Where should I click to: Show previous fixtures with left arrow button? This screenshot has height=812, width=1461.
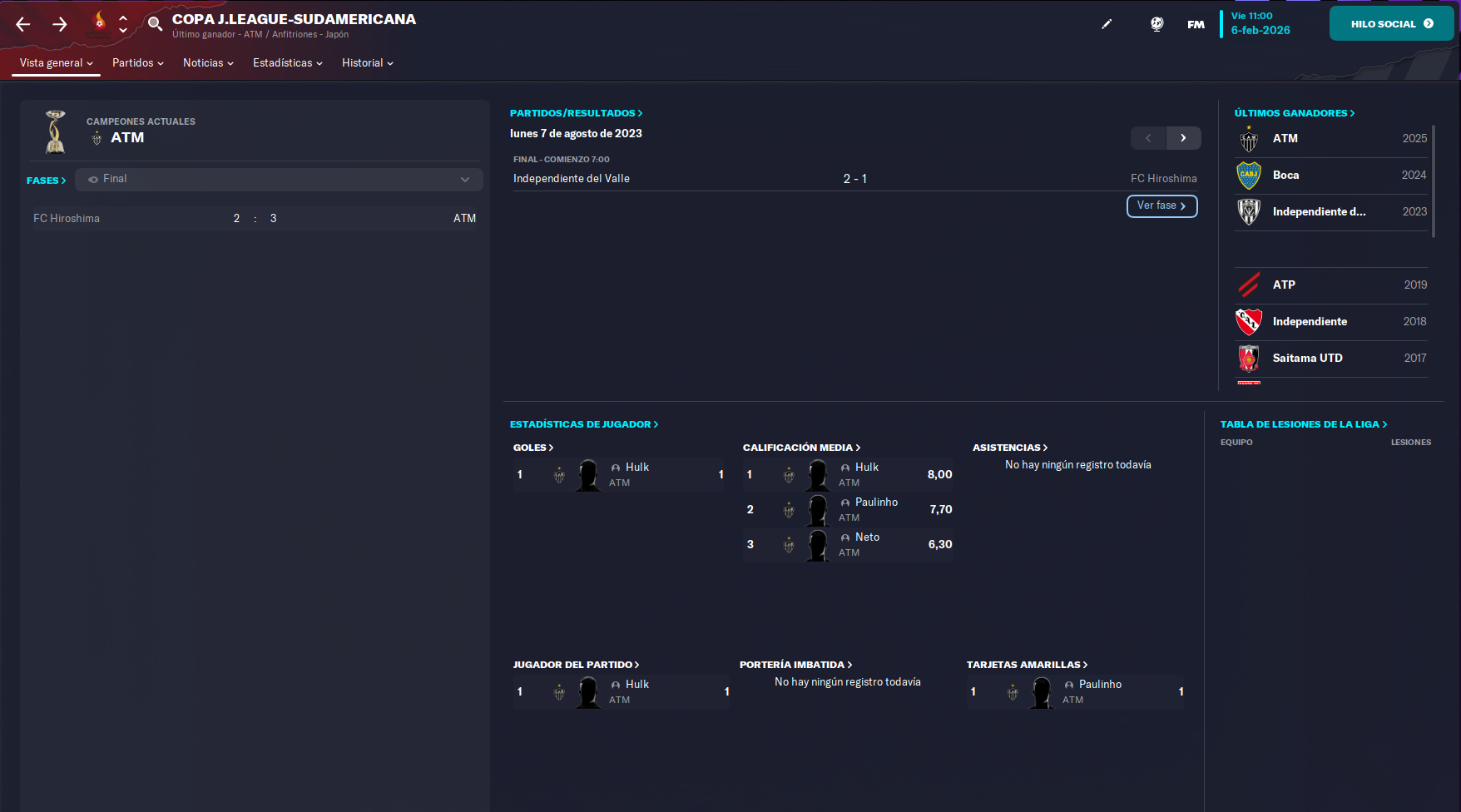1148,138
